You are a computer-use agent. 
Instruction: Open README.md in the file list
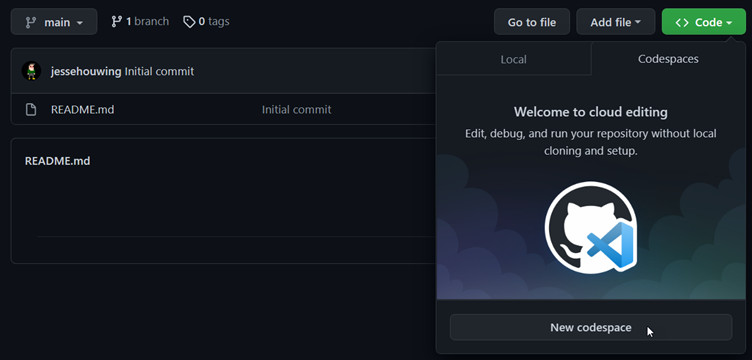coord(82,110)
